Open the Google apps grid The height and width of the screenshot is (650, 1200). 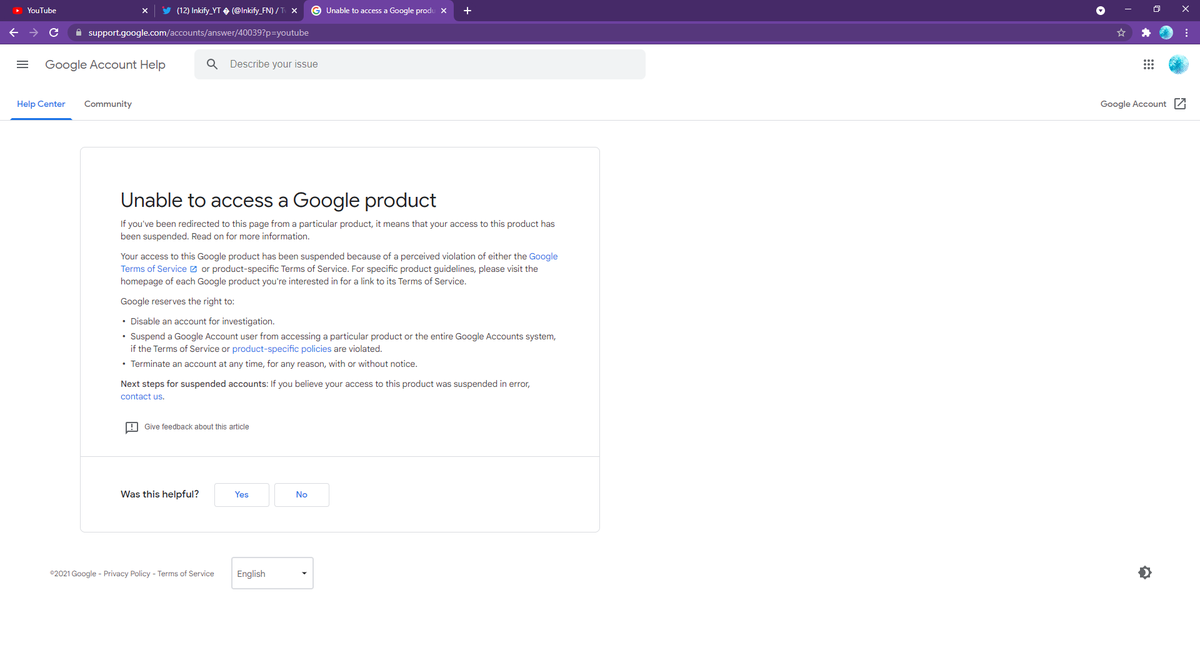tap(1147, 65)
